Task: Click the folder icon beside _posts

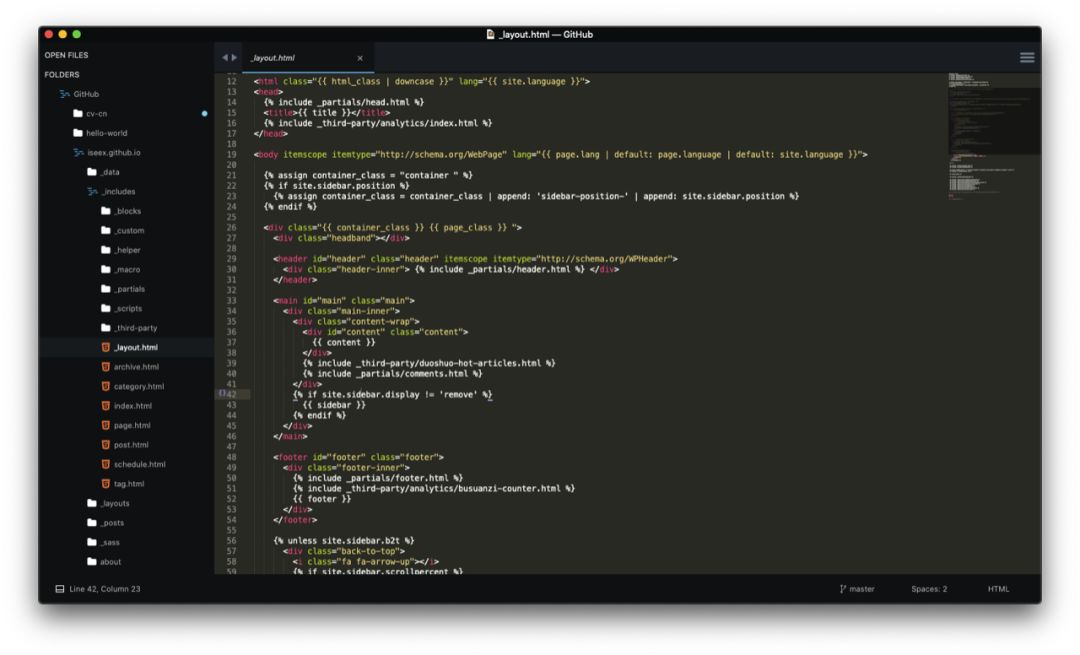Action: pos(92,523)
